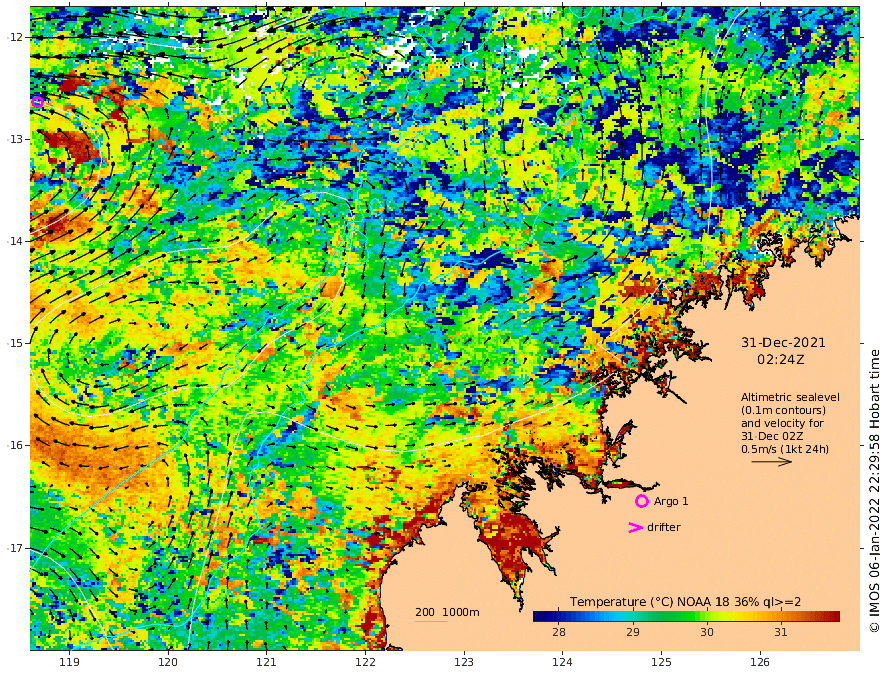Viewport: 880px width, 680px height.
Task: Click the "Argo 1" legend label
Action: point(671,501)
